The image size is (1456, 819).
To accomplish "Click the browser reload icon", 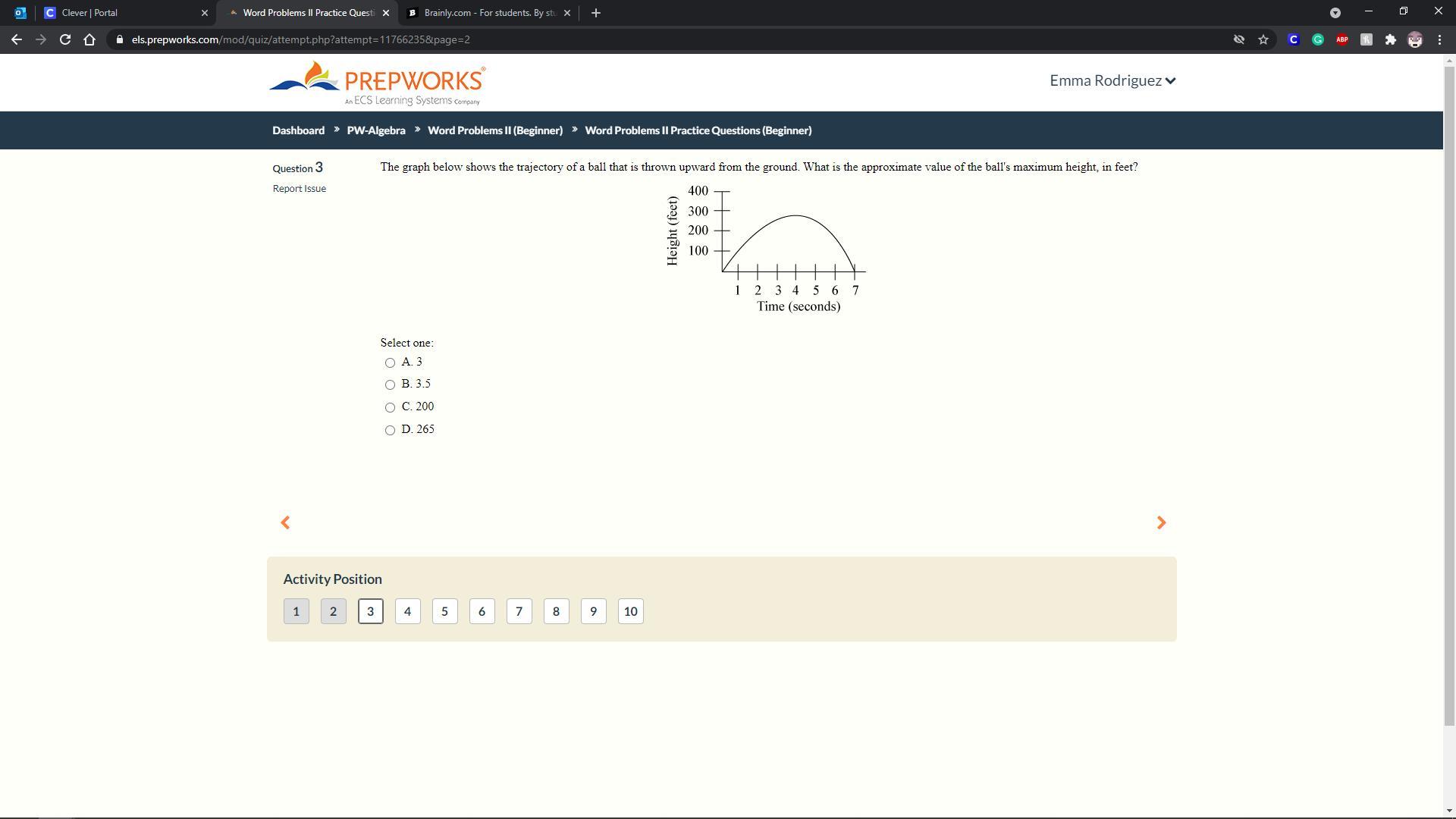I will coord(65,39).
